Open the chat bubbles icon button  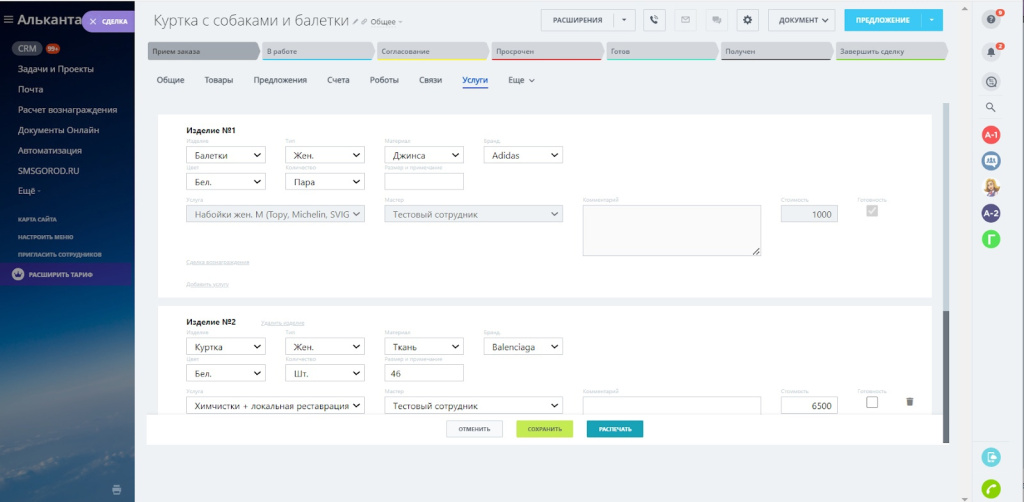pyautogui.click(x=716, y=20)
